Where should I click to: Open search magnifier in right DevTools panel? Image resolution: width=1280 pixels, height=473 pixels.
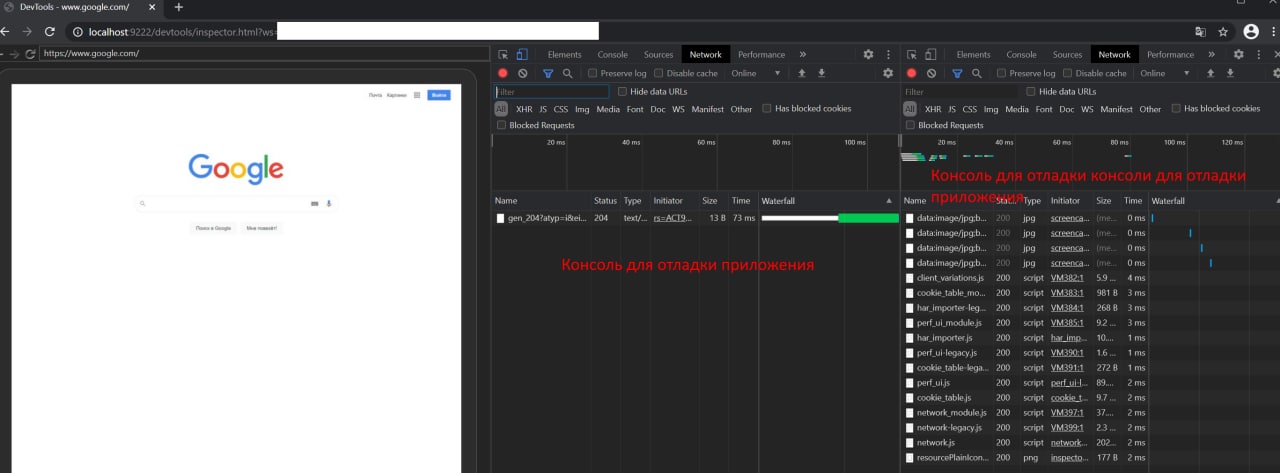coord(976,73)
